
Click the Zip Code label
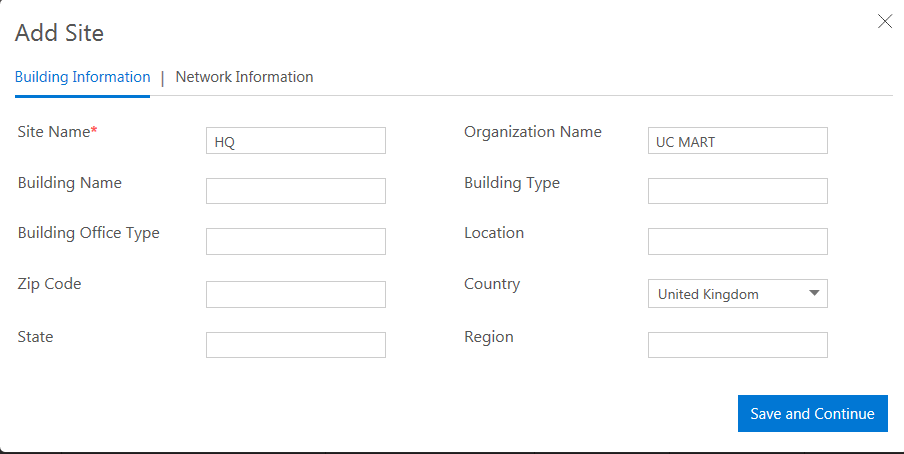pos(49,284)
